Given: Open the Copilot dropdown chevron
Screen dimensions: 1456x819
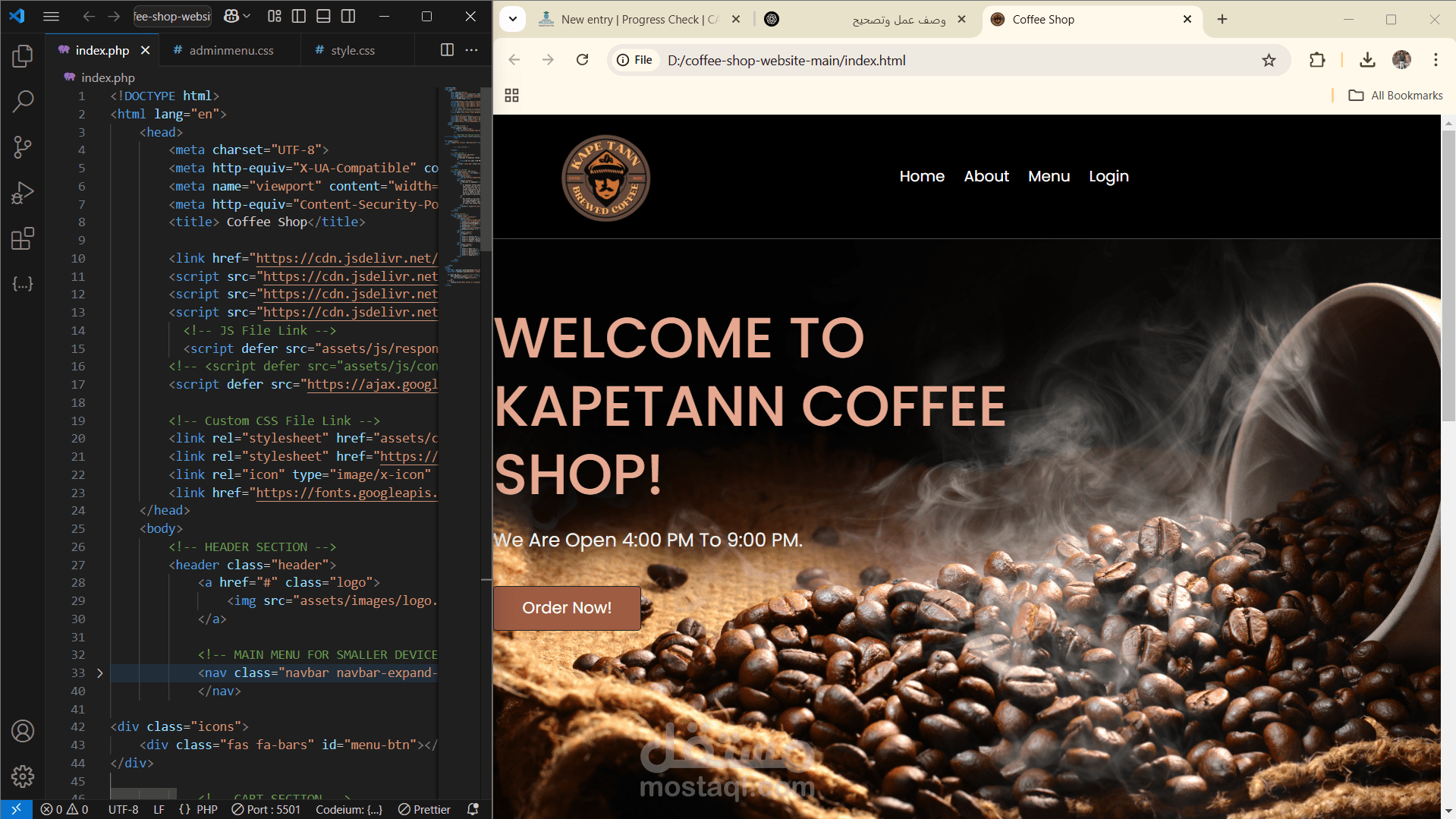Looking at the screenshot, I should pos(247,16).
